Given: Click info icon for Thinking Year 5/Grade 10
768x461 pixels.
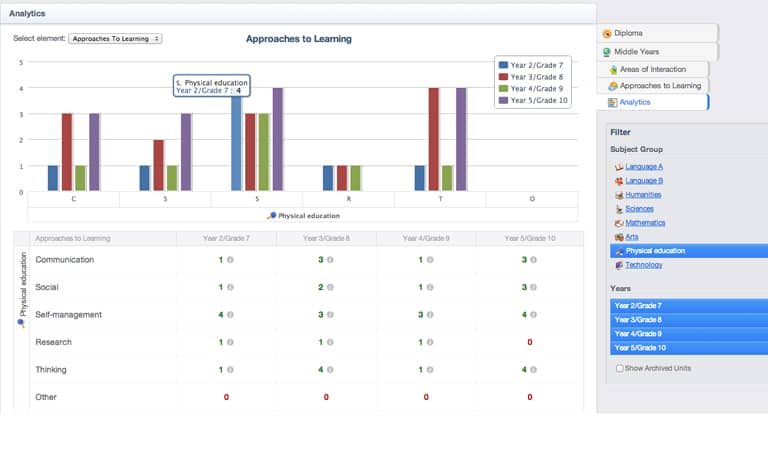Looking at the screenshot, I should click(533, 369).
